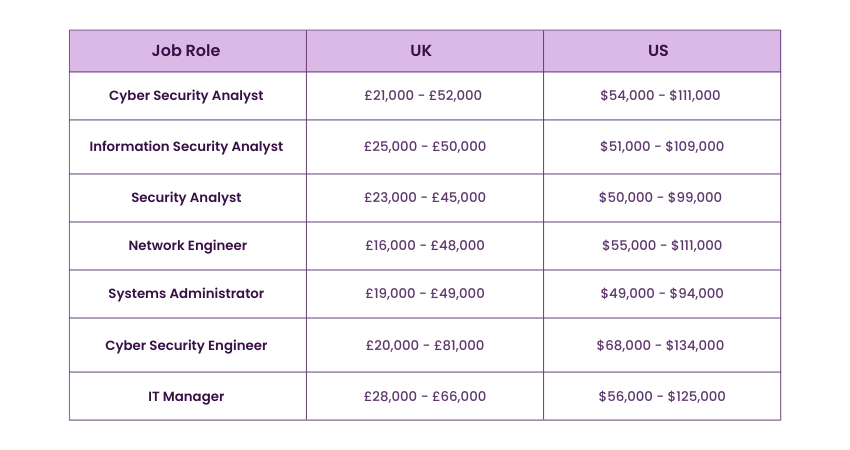This screenshot has width=850, height=450.
Task: Select the Cyber Security Engineer label
Action: pos(186,345)
